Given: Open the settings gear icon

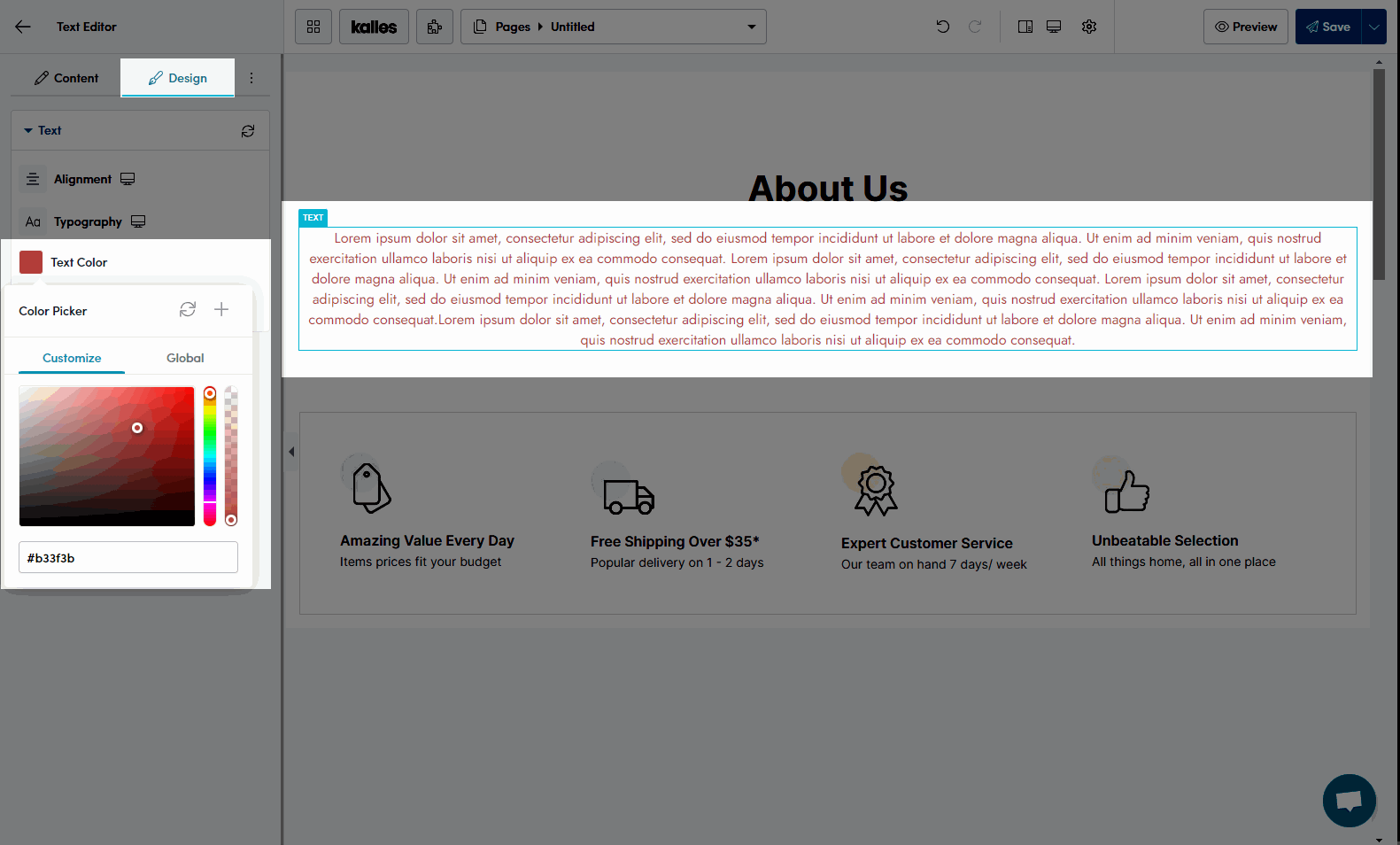Looking at the screenshot, I should 1089,27.
